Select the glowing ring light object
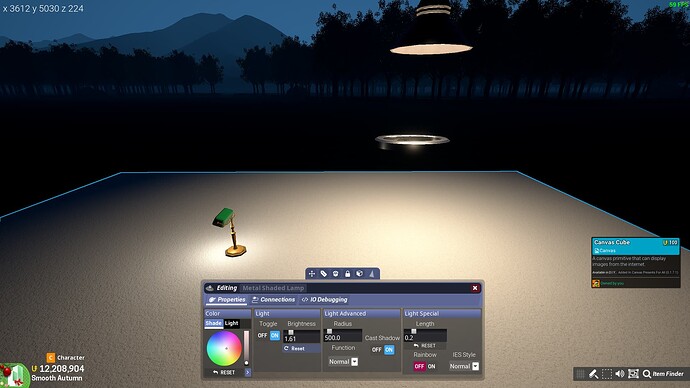 point(412,140)
